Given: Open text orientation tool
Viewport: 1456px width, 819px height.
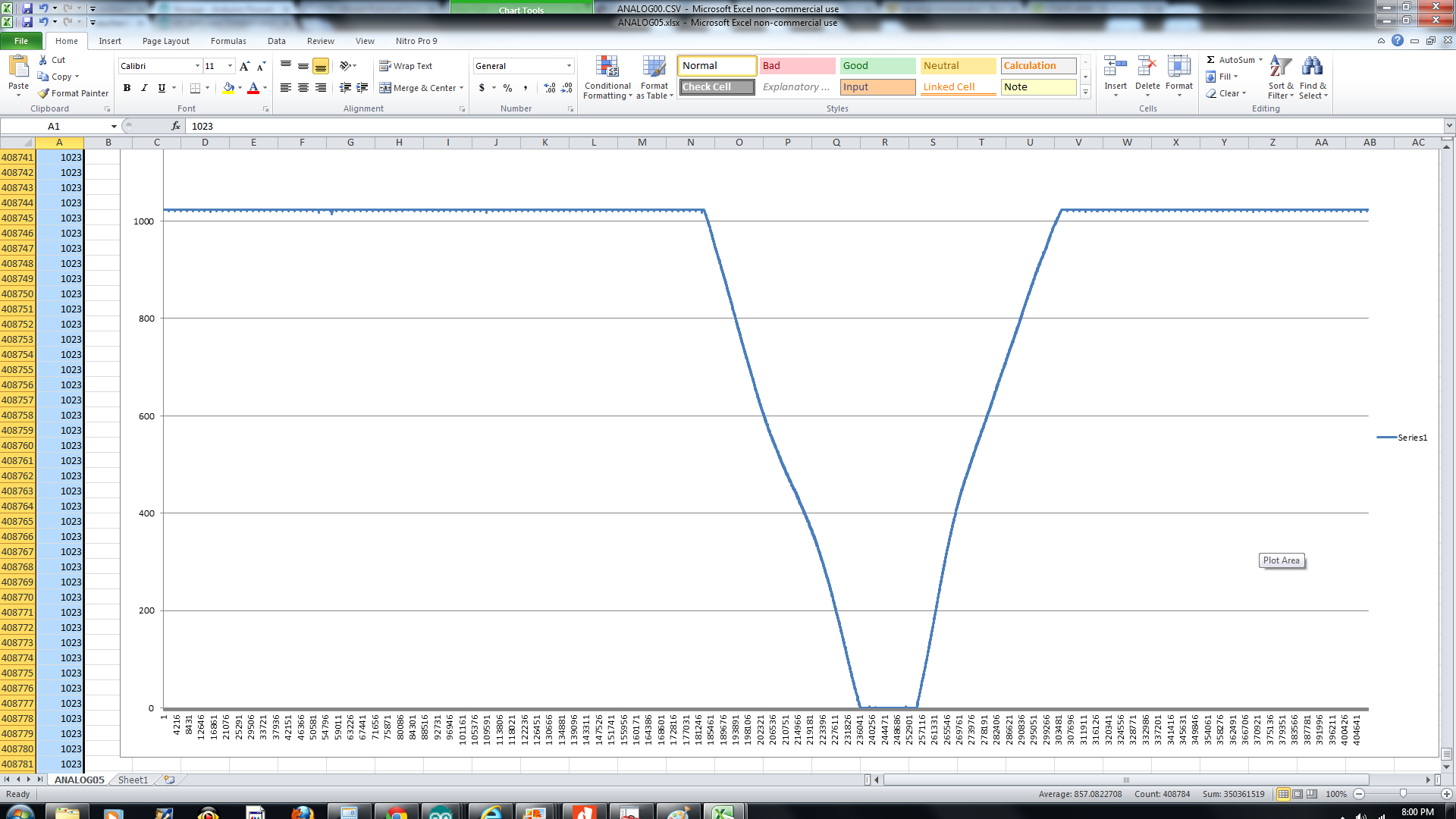Looking at the screenshot, I should [x=345, y=66].
